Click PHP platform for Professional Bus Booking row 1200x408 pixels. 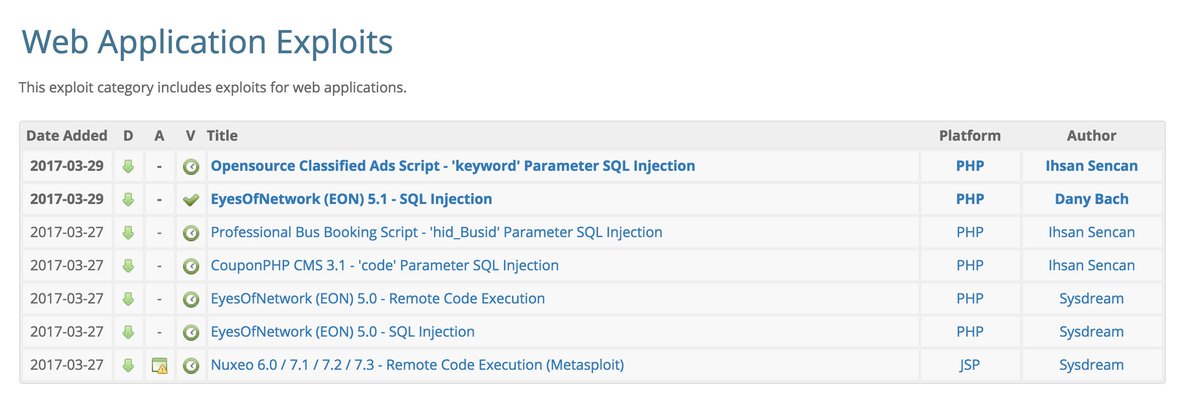click(x=970, y=232)
